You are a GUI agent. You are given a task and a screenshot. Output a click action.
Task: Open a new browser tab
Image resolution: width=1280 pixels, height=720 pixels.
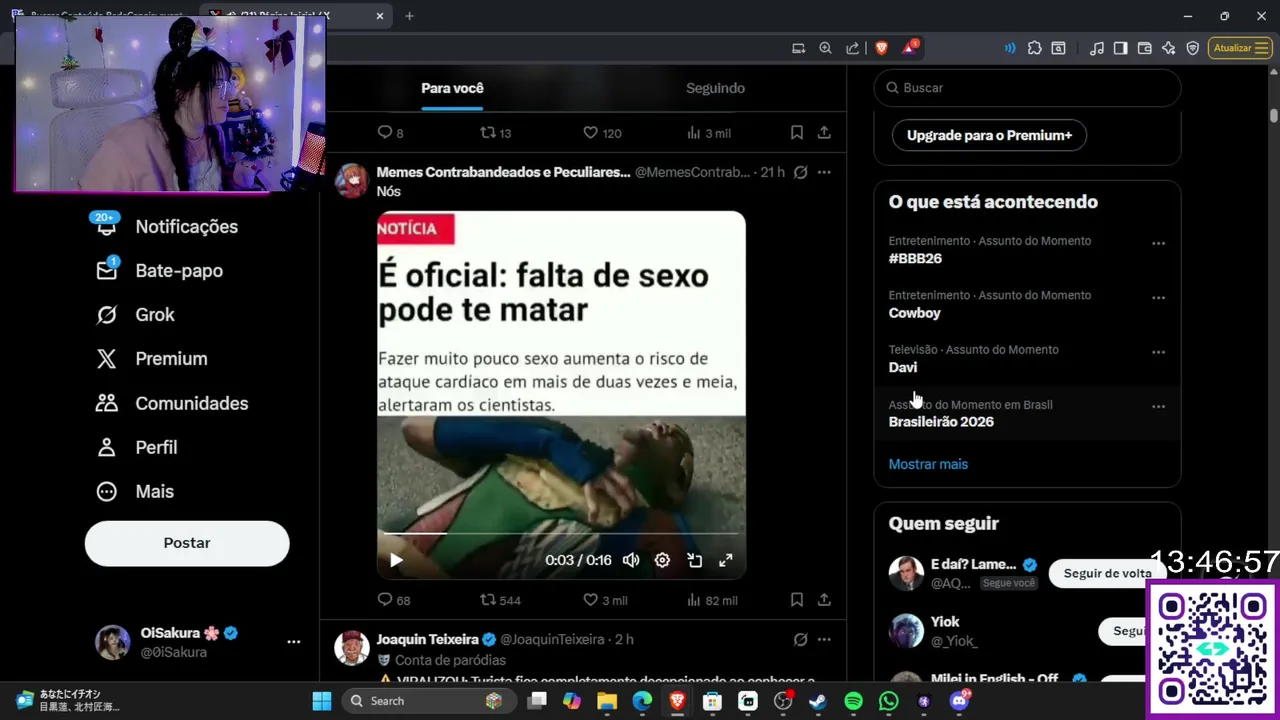[409, 16]
